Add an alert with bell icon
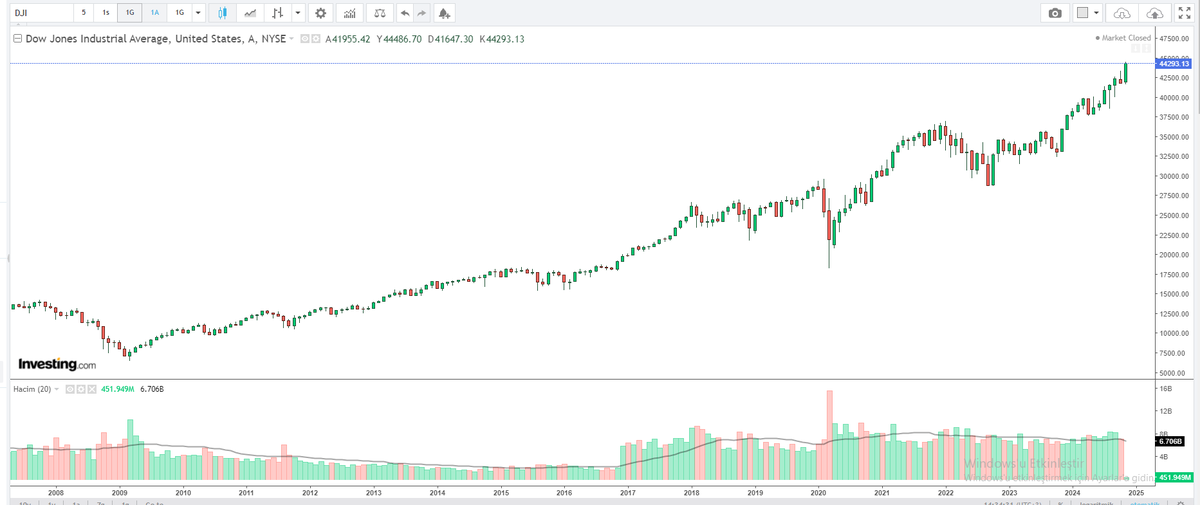Image resolution: width=1200 pixels, height=505 pixels. coord(444,13)
